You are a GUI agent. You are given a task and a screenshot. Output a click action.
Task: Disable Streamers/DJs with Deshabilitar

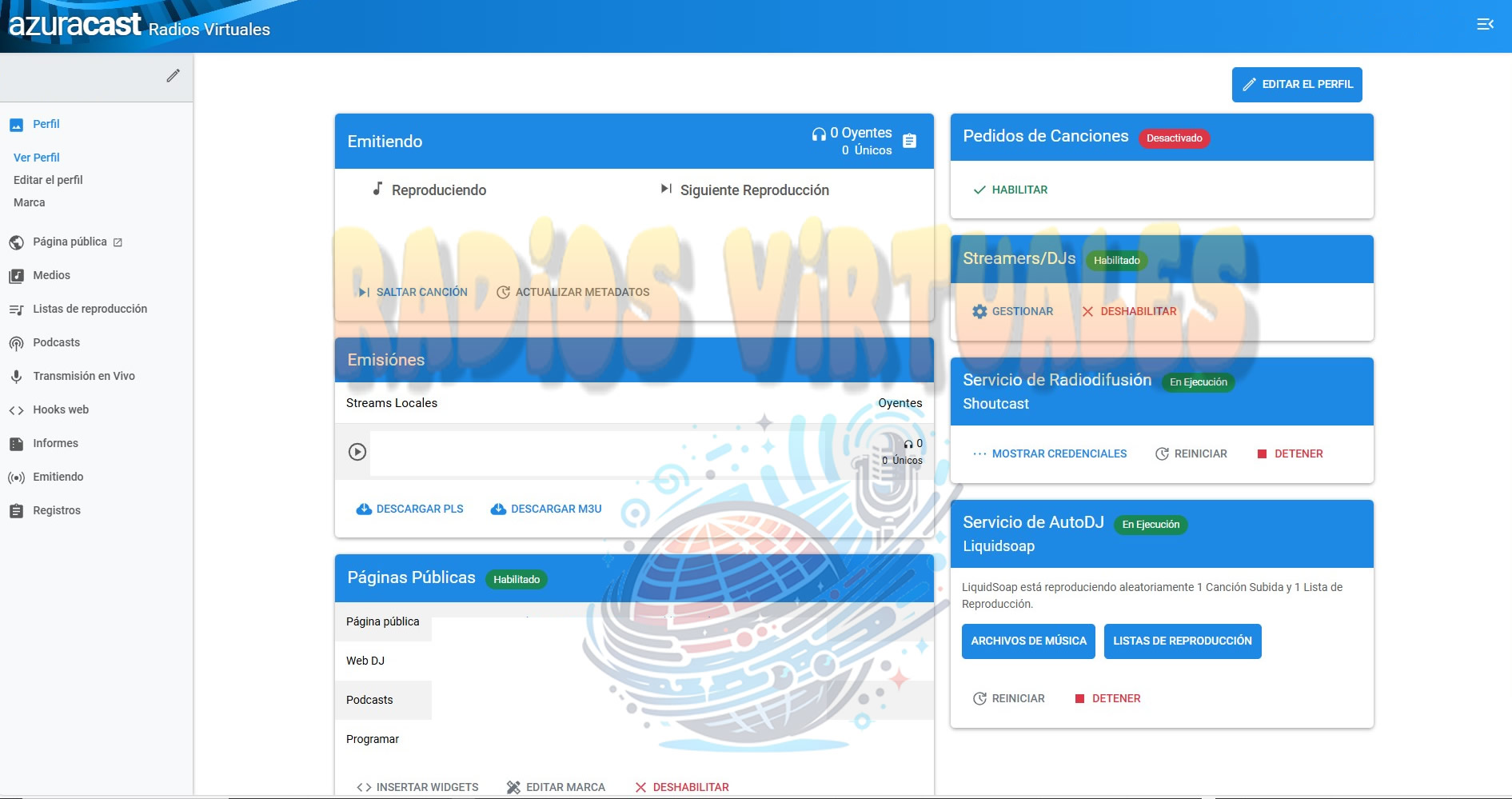click(x=1129, y=311)
